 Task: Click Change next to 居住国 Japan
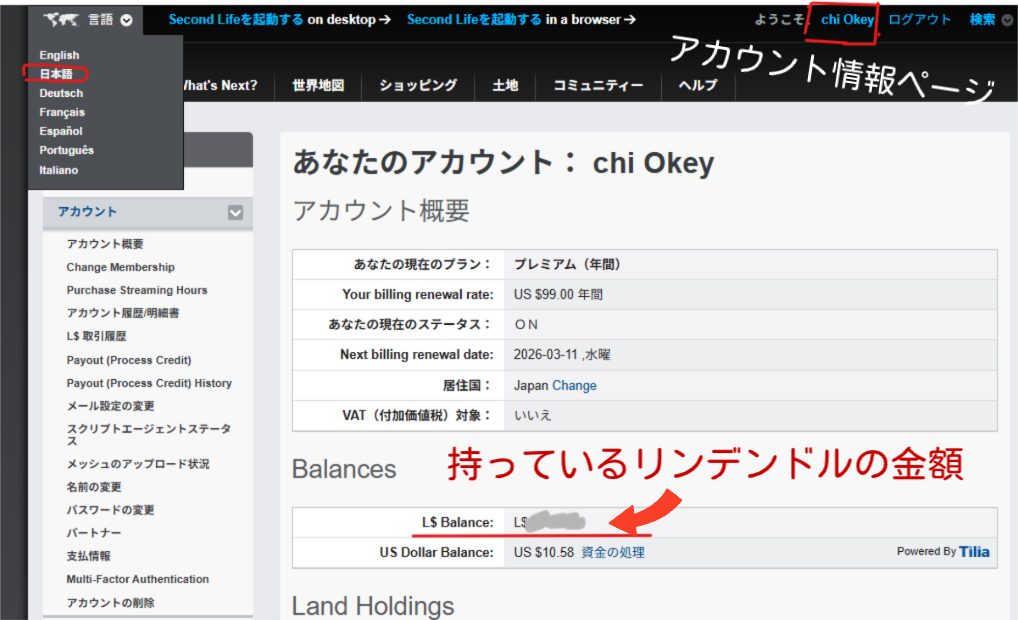[575, 385]
